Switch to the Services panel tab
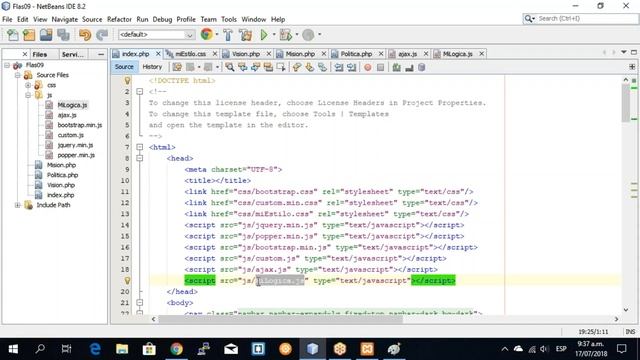The width and height of the screenshot is (640, 360). tap(72, 54)
